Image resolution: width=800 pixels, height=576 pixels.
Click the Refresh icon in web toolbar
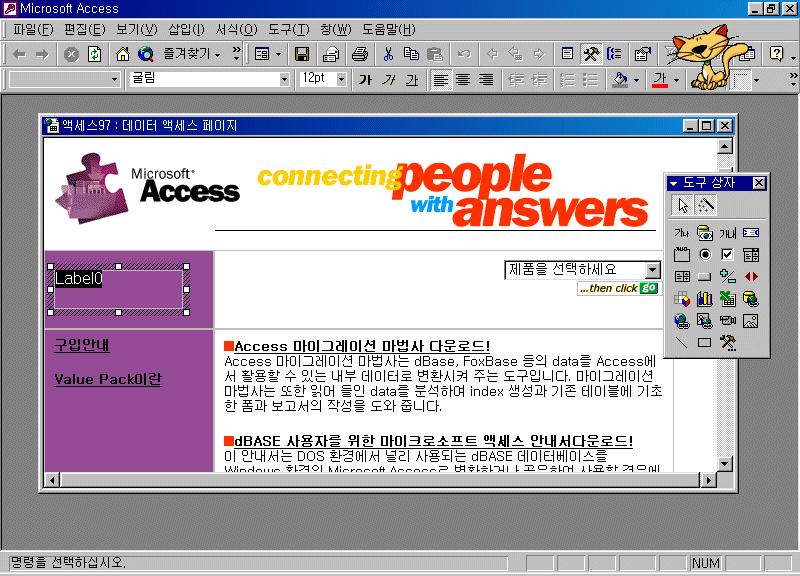(95, 54)
